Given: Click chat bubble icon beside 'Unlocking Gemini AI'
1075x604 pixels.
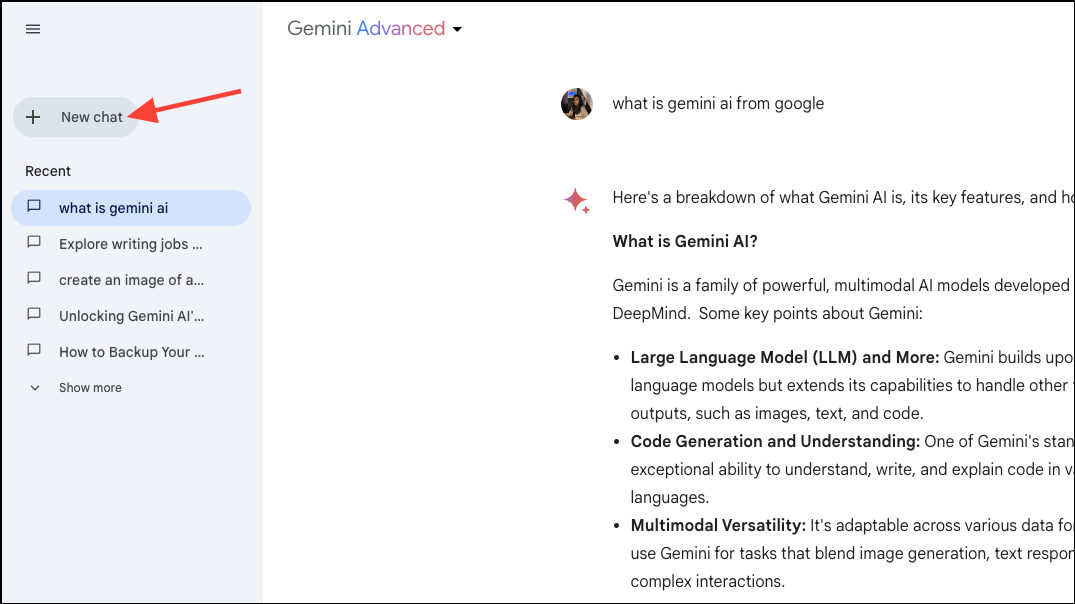Looking at the screenshot, I should click(x=34, y=314).
